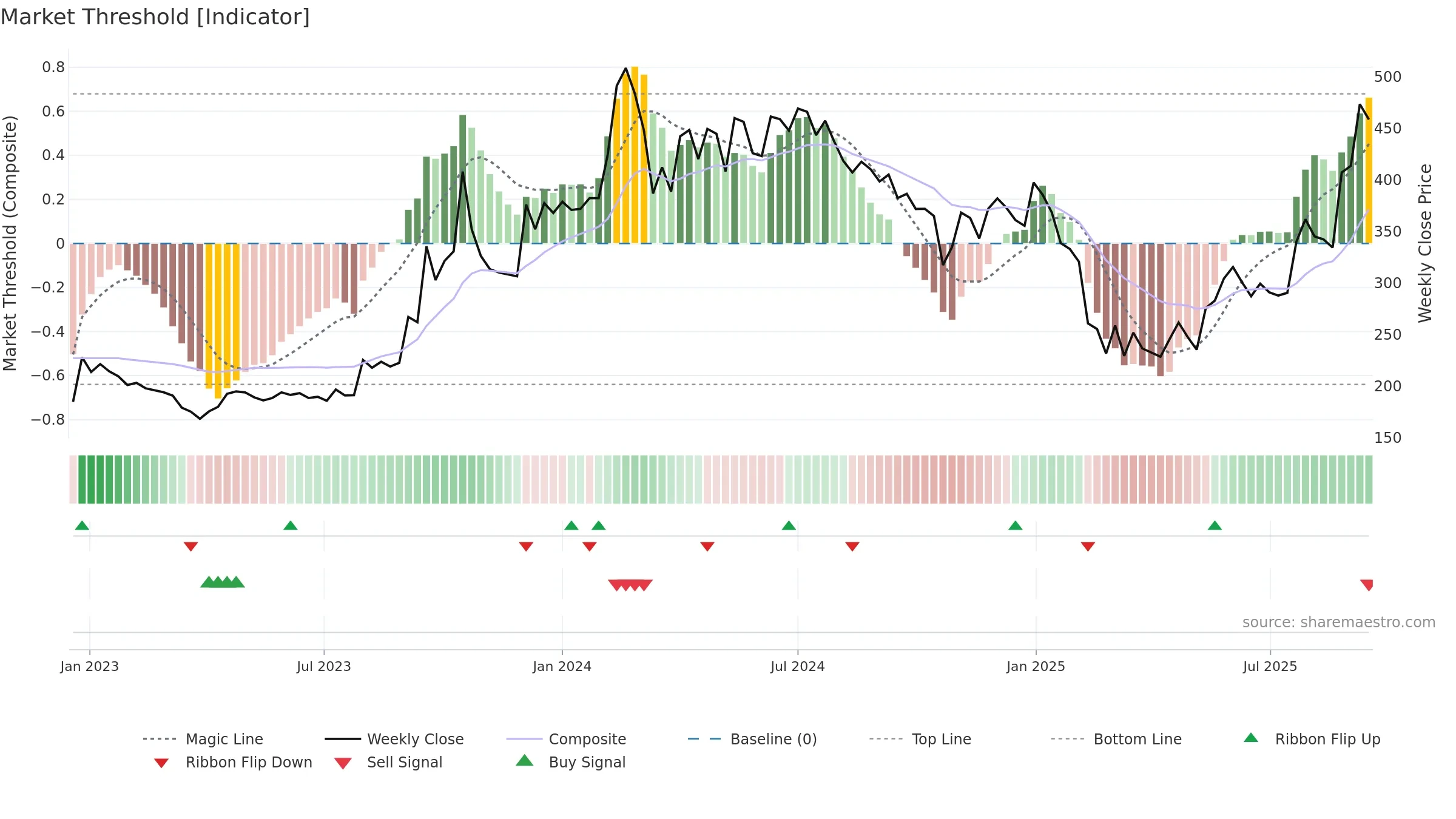Click the 150 tick on the price axis
1456x819 pixels.
coord(1388,438)
